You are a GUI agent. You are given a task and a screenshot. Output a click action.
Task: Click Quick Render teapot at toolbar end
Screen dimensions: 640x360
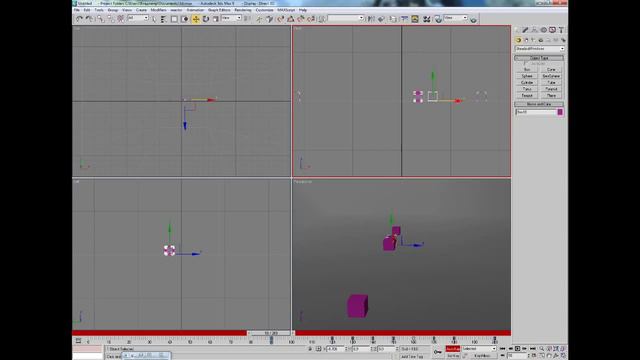[473, 19]
